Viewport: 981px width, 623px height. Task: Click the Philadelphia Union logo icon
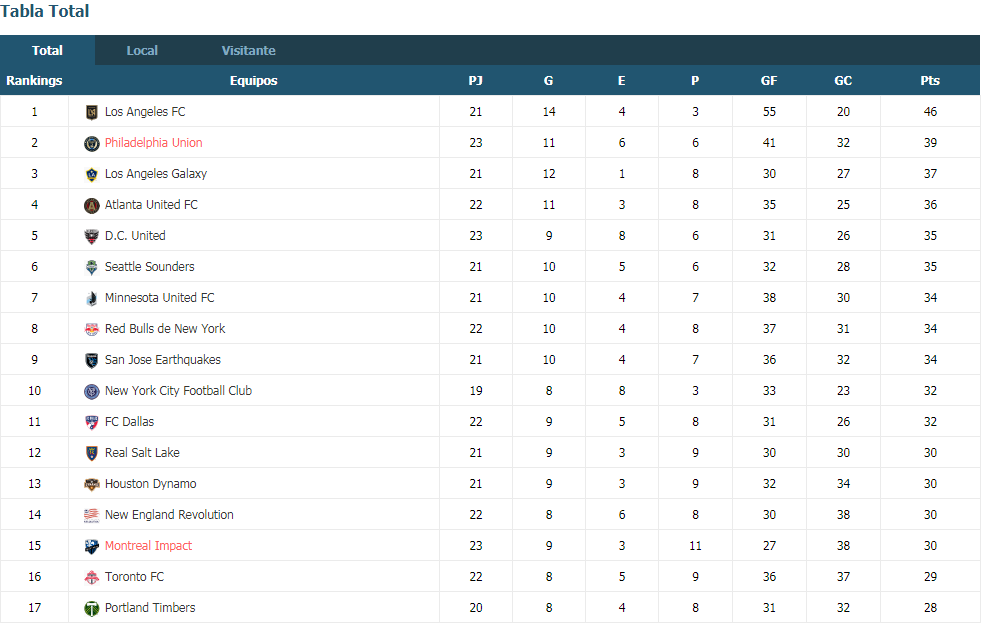[x=91, y=144]
